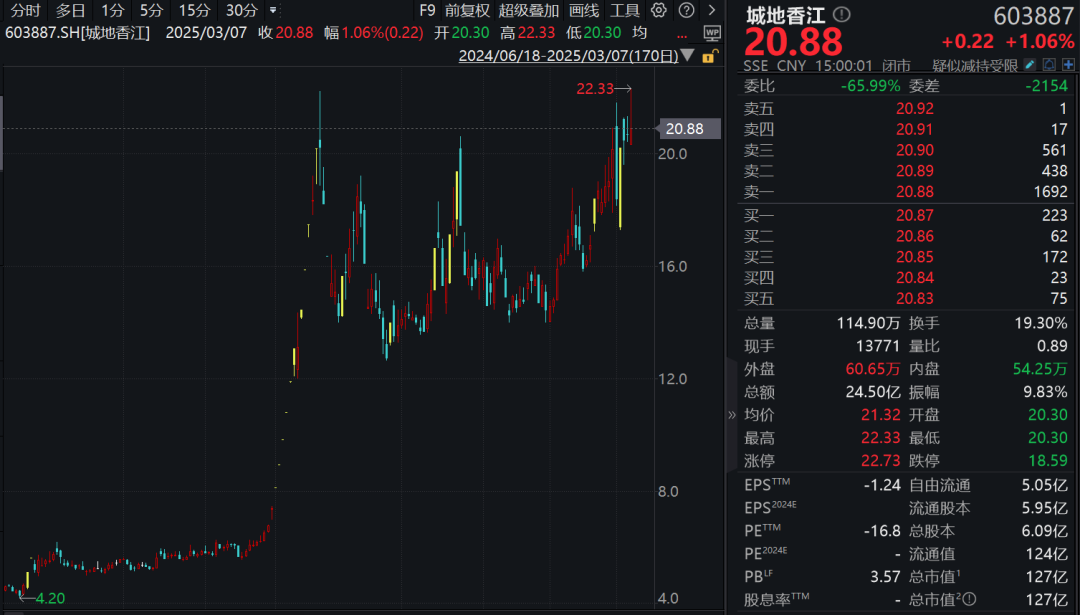This screenshot has width=1080, height=615.
Task: Click the 外盘 value 60.65万
Action: (x=873, y=369)
